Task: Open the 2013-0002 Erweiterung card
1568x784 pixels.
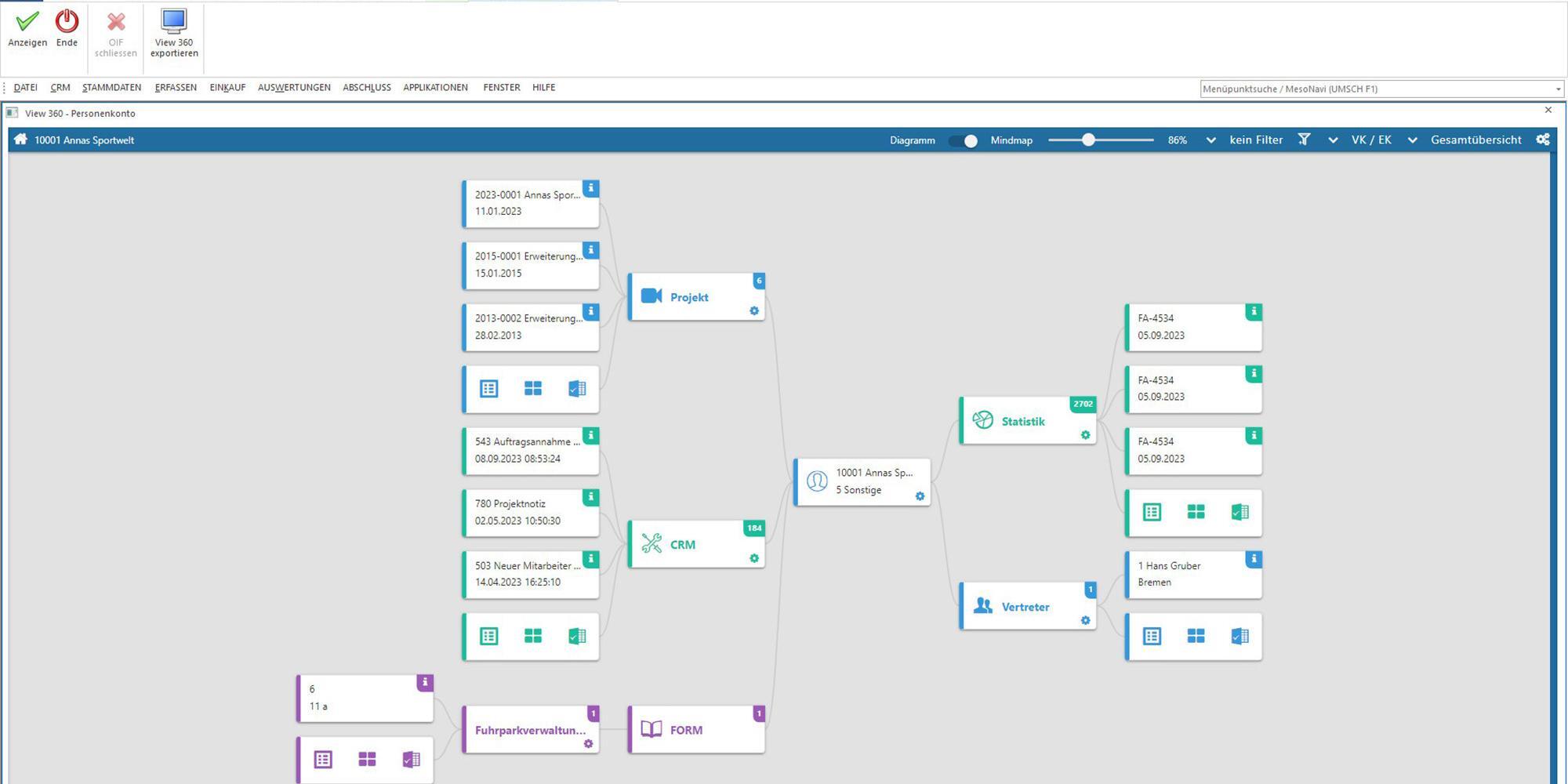Action: [x=531, y=327]
